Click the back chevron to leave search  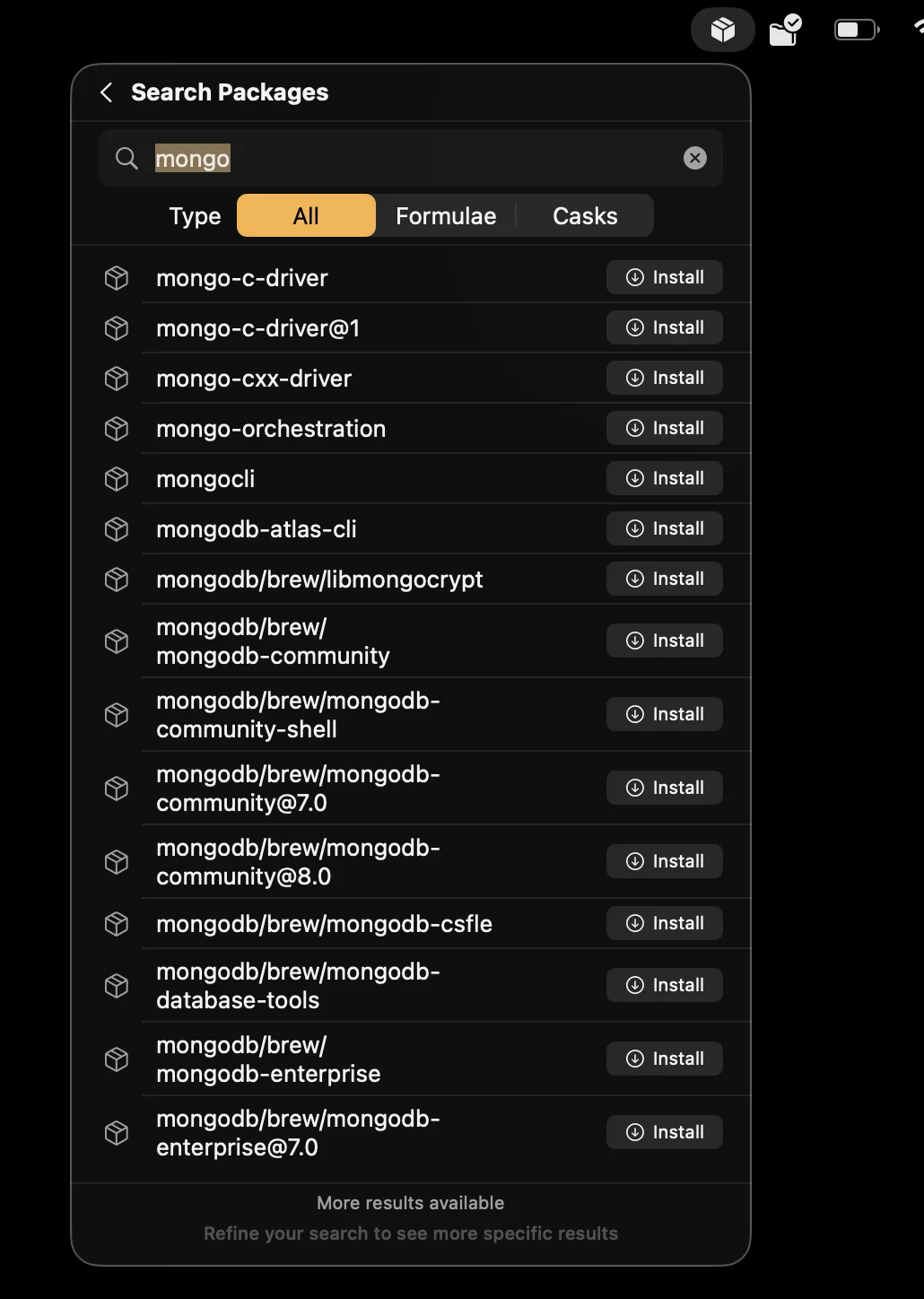[x=106, y=92]
